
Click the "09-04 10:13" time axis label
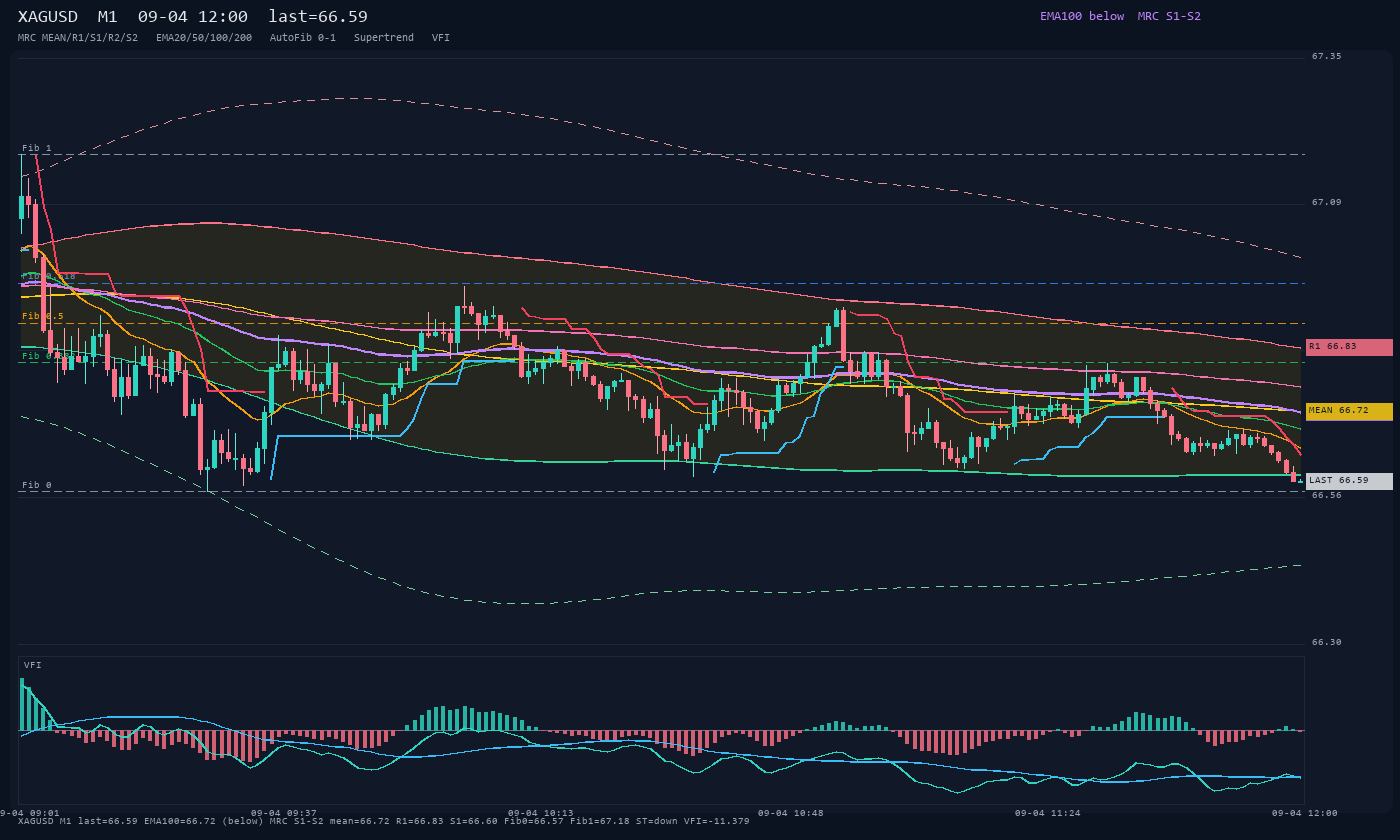(541, 813)
